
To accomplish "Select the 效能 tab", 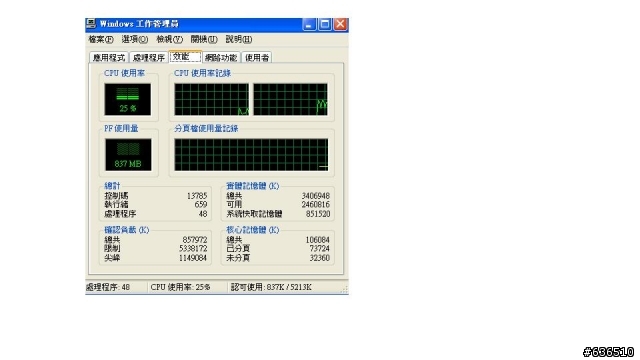I will pyautogui.click(x=185, y=57).
